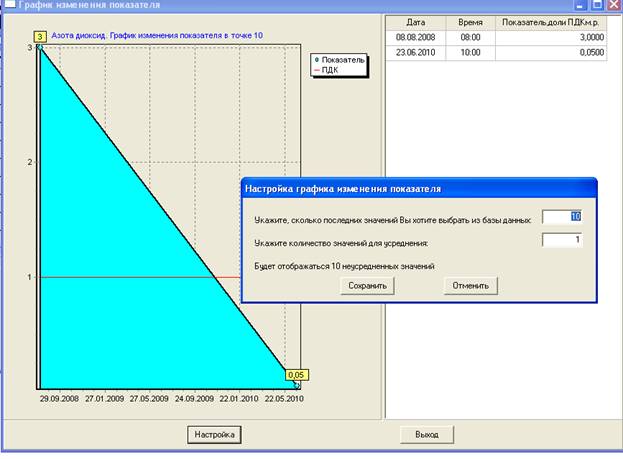Screen dimensions: 623x459
Task: Exit using the Выход button
Action: [x=427, y=434]
